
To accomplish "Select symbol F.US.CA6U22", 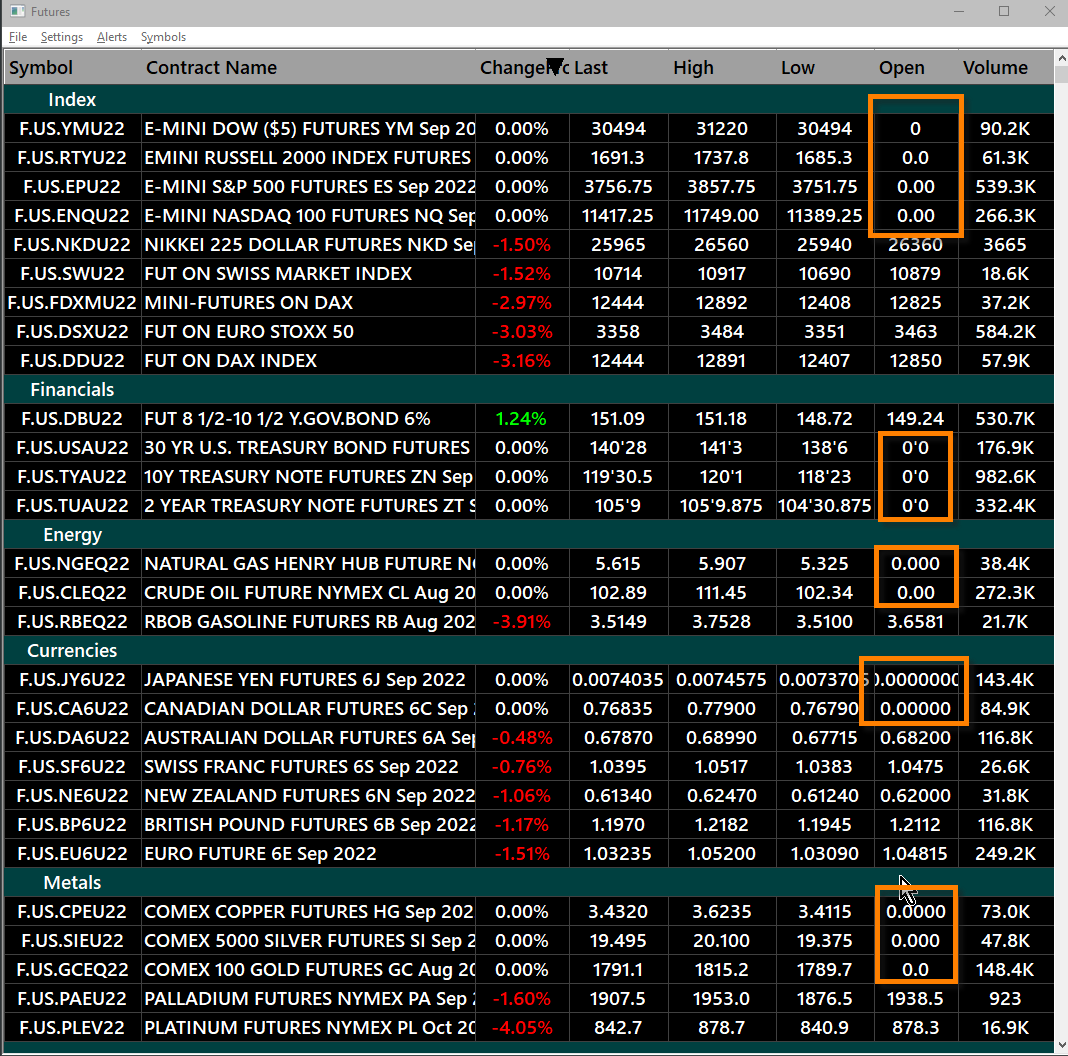I will (72, 709).
